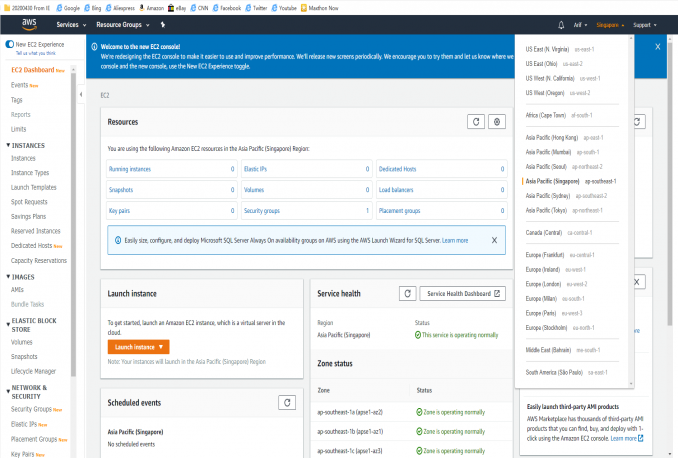Viewport: 678px width, 458px height.
Task: Open Running instances resource link
Action: click(131, 169)
